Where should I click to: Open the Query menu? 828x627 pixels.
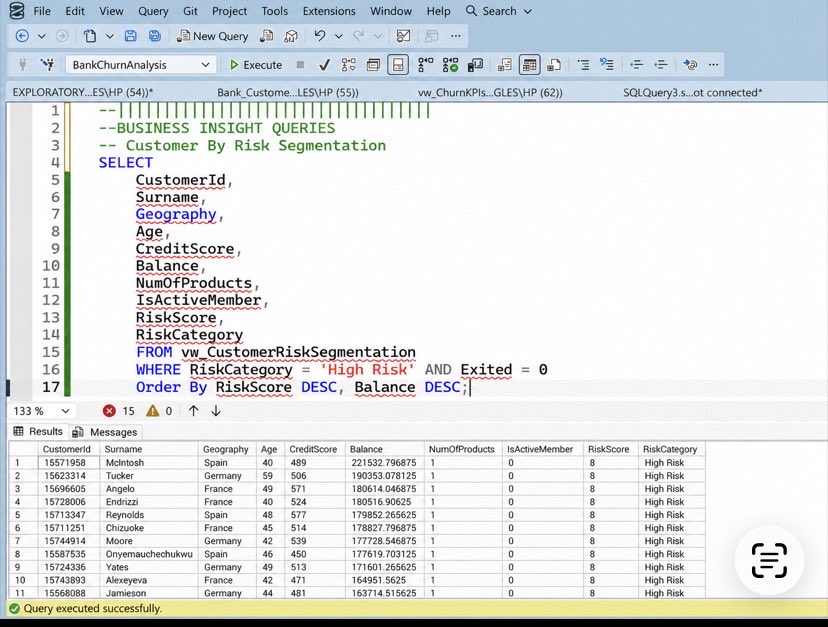click(153, 11)
